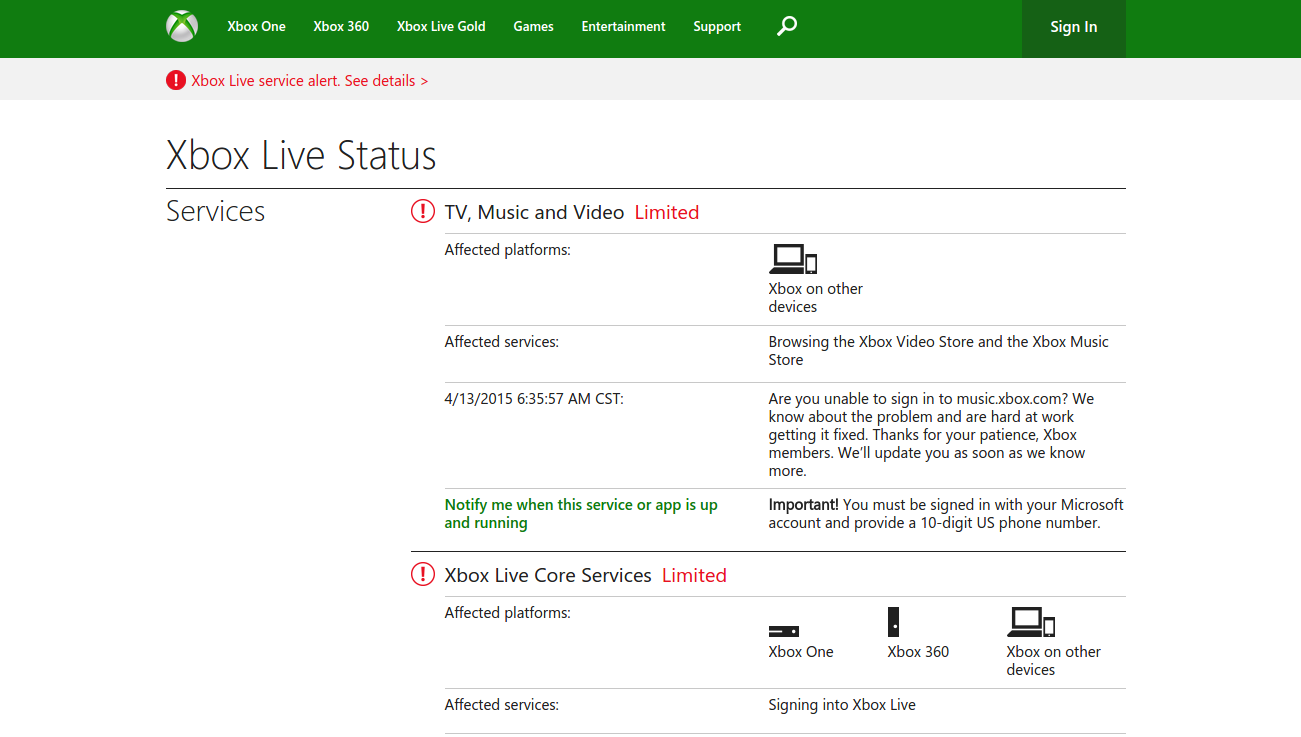Open the Xbox One menu

(x=256, y=27)
